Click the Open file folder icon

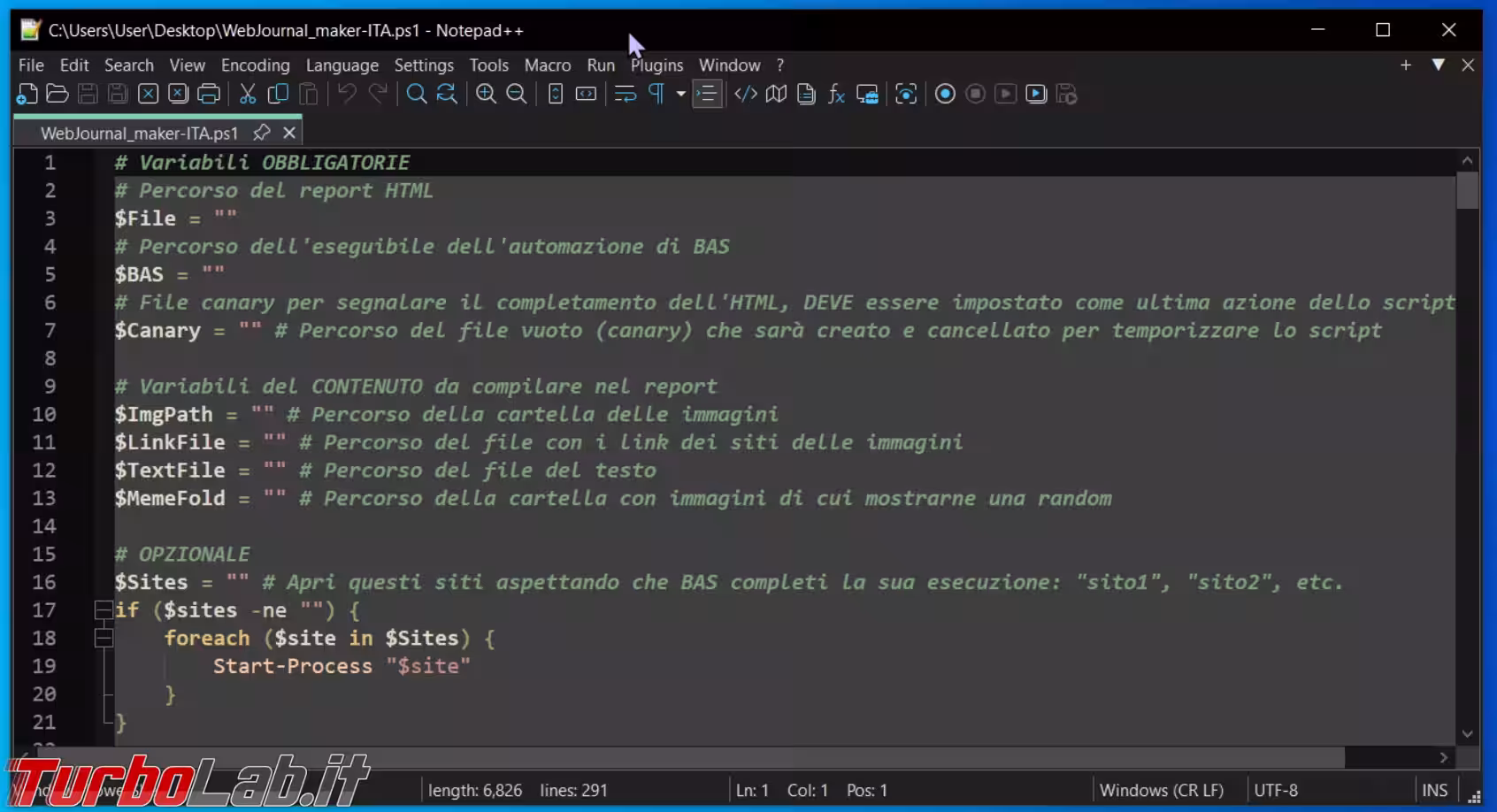58,94
